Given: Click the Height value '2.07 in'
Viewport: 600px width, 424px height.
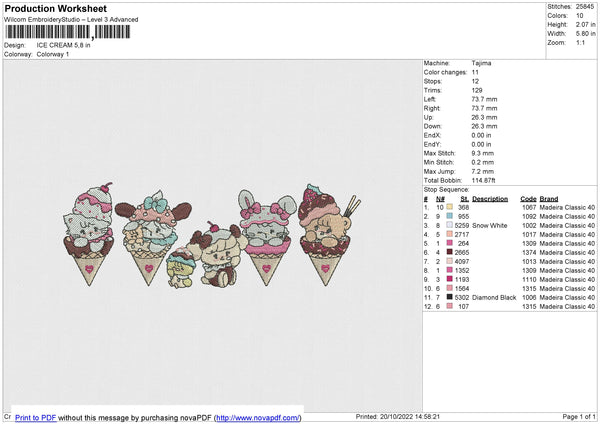Looking at the screenshot, I should (x=585, y=24).
